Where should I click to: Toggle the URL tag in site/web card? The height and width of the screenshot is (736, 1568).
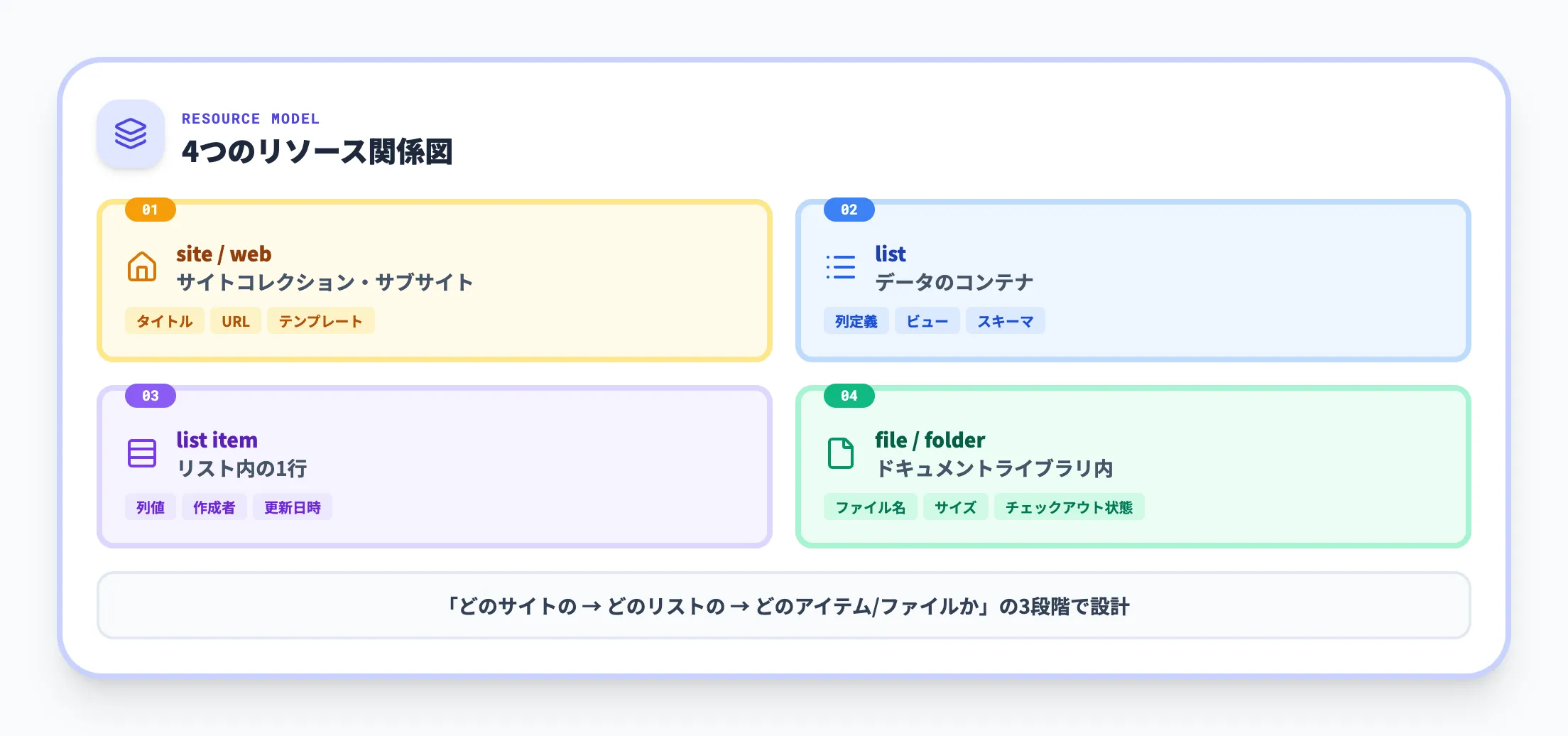235,320
